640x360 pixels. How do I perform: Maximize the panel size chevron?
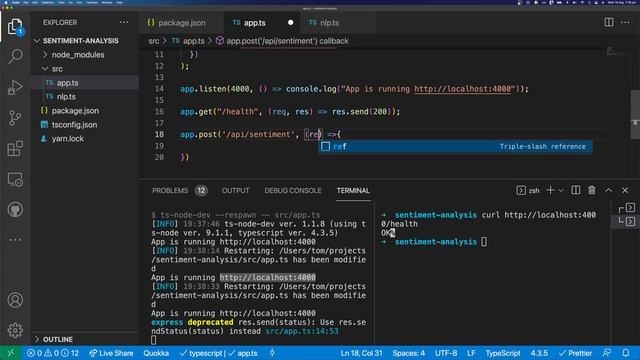(609, 190)
